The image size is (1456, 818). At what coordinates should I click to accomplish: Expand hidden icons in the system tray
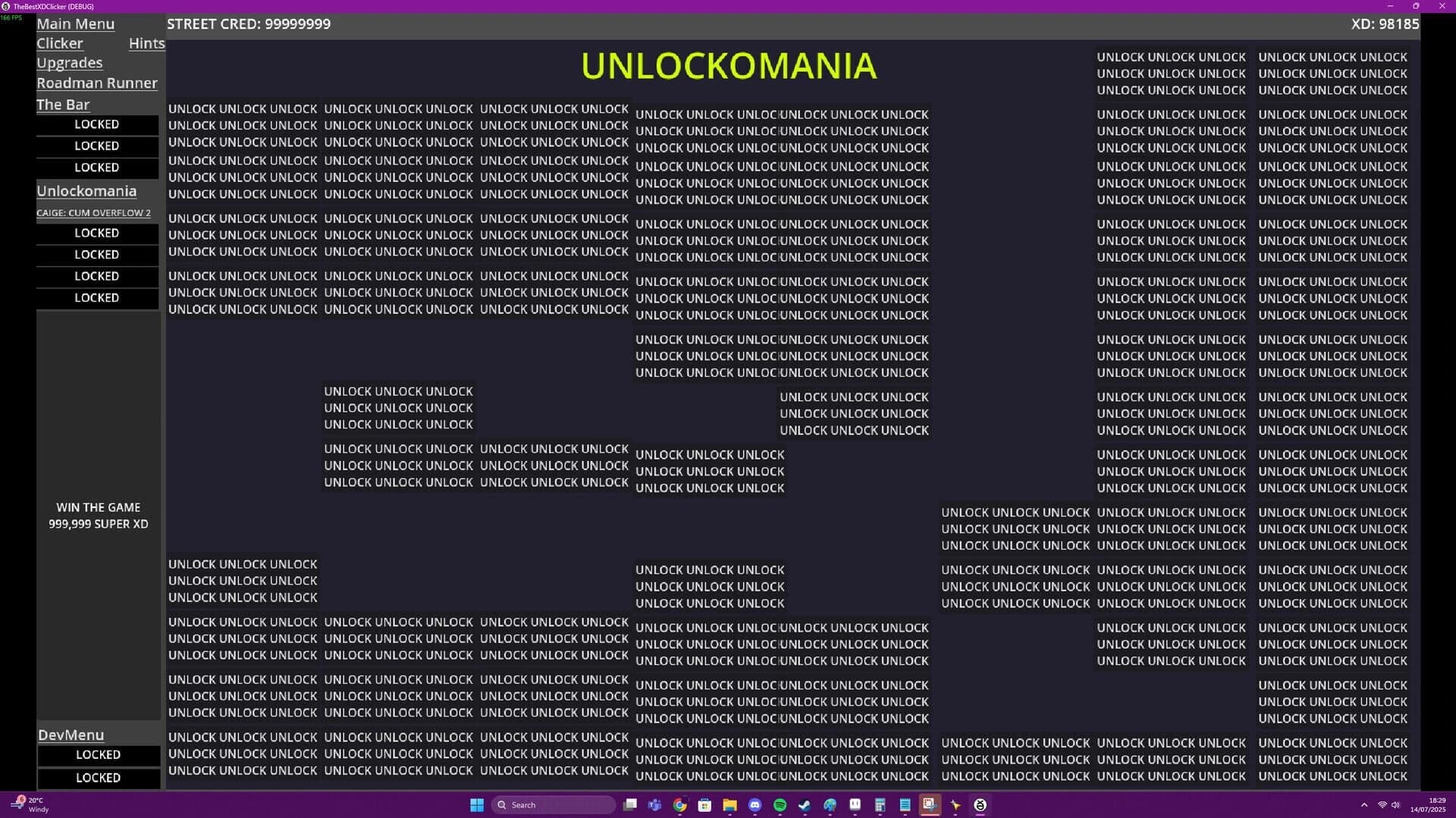pos(1365,804)
